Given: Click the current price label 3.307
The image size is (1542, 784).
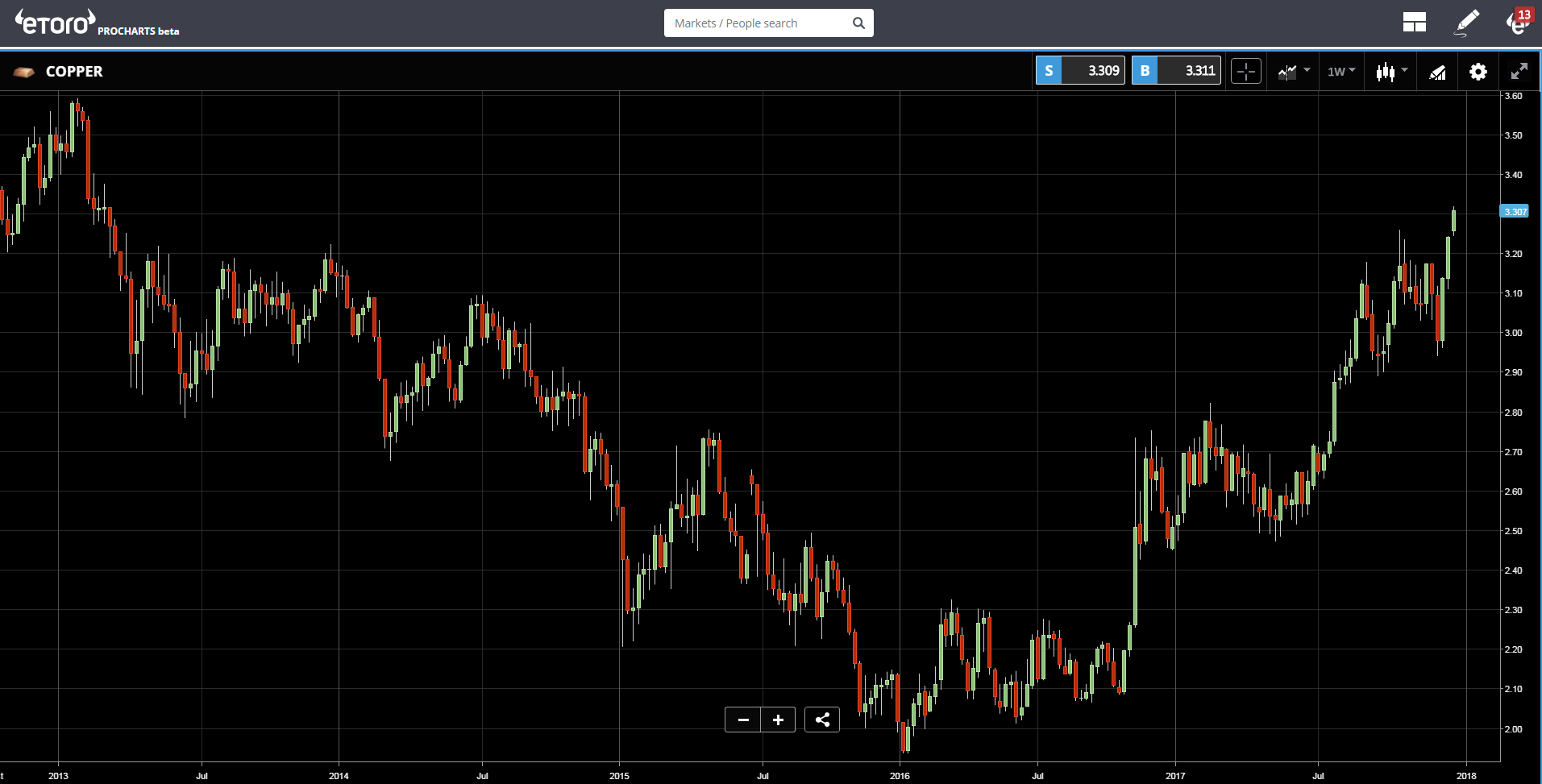Looking at the screenshot, I should 1515,212.
